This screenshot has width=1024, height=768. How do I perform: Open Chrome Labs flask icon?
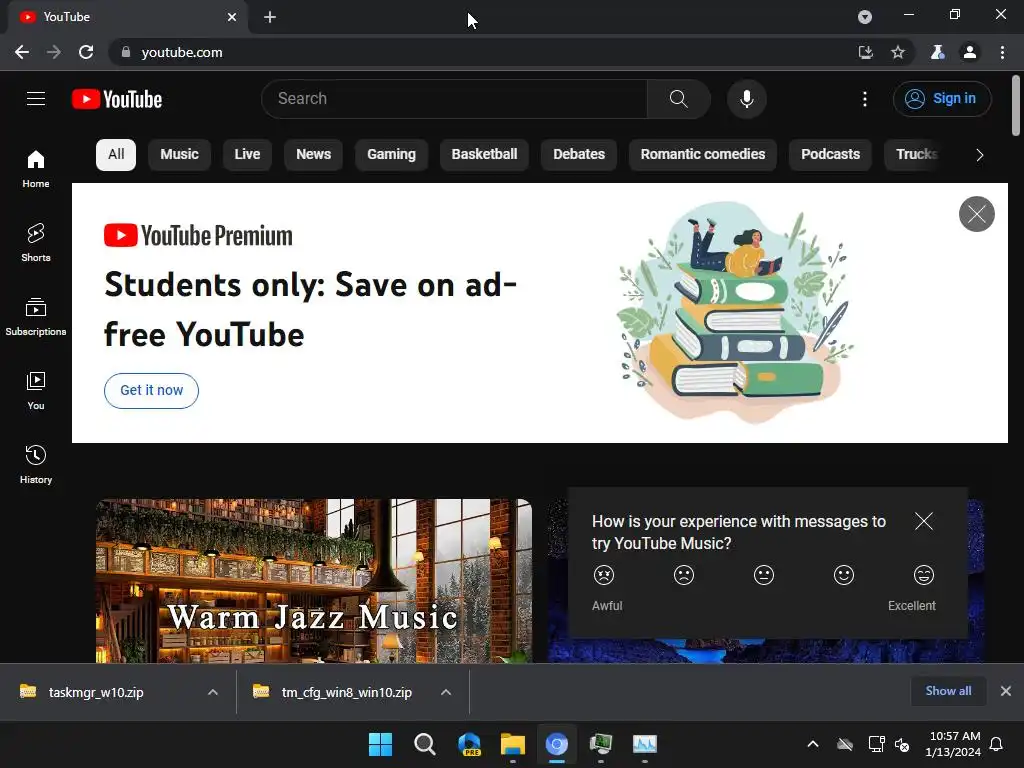[937, 52]
